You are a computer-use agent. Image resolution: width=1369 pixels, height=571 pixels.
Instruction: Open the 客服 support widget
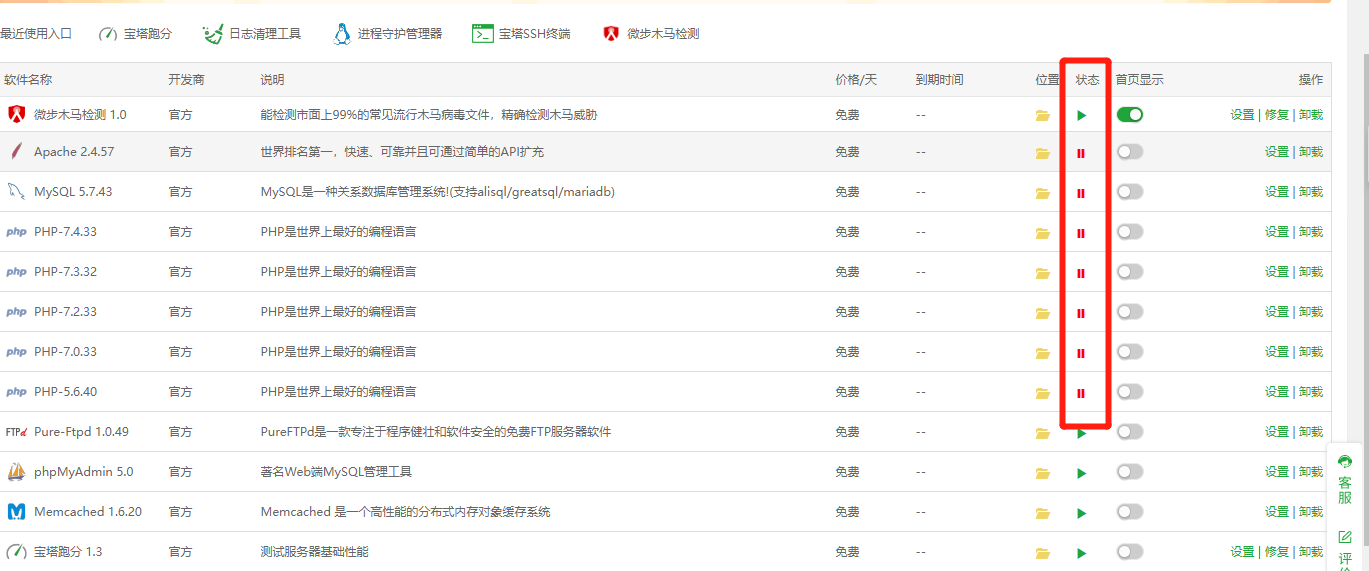pos(1345,479)
